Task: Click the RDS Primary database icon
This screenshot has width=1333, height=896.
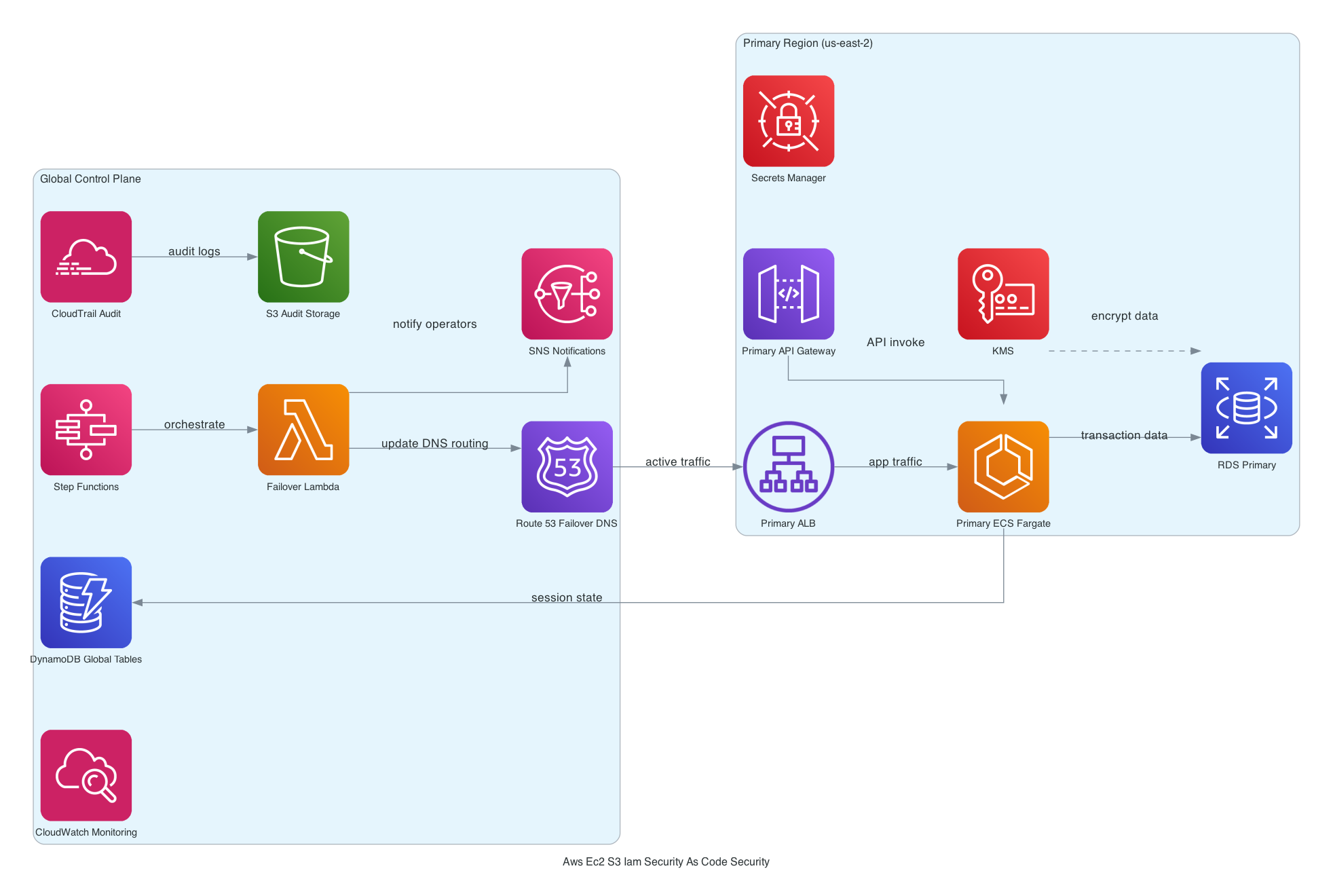Action: 1246,408
